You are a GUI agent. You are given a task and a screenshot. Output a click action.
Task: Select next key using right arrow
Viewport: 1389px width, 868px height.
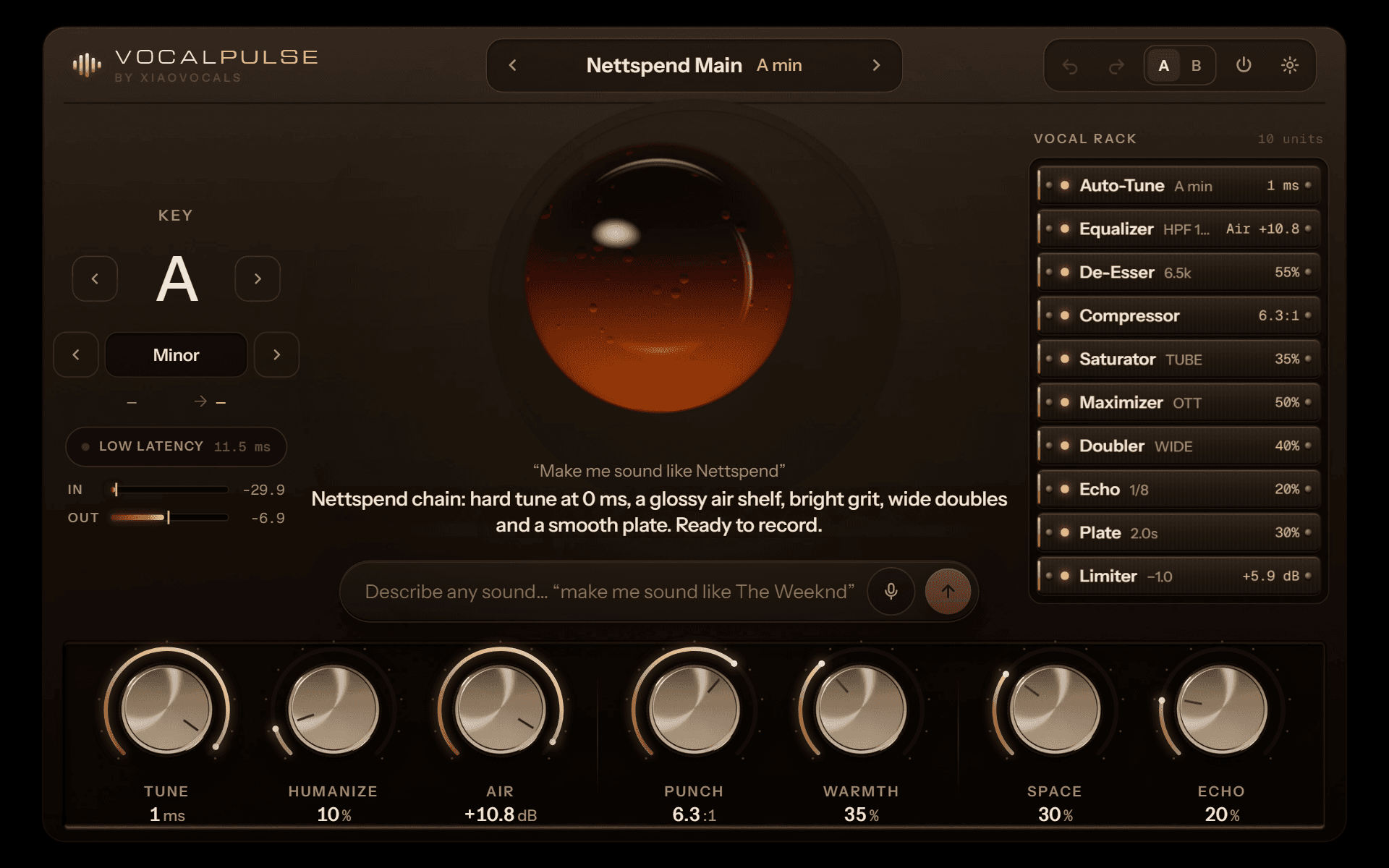pos(258,278)
